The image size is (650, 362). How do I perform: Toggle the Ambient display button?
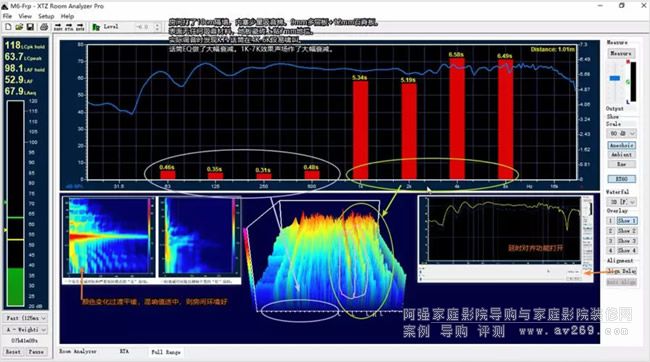[x=621, y=155]
